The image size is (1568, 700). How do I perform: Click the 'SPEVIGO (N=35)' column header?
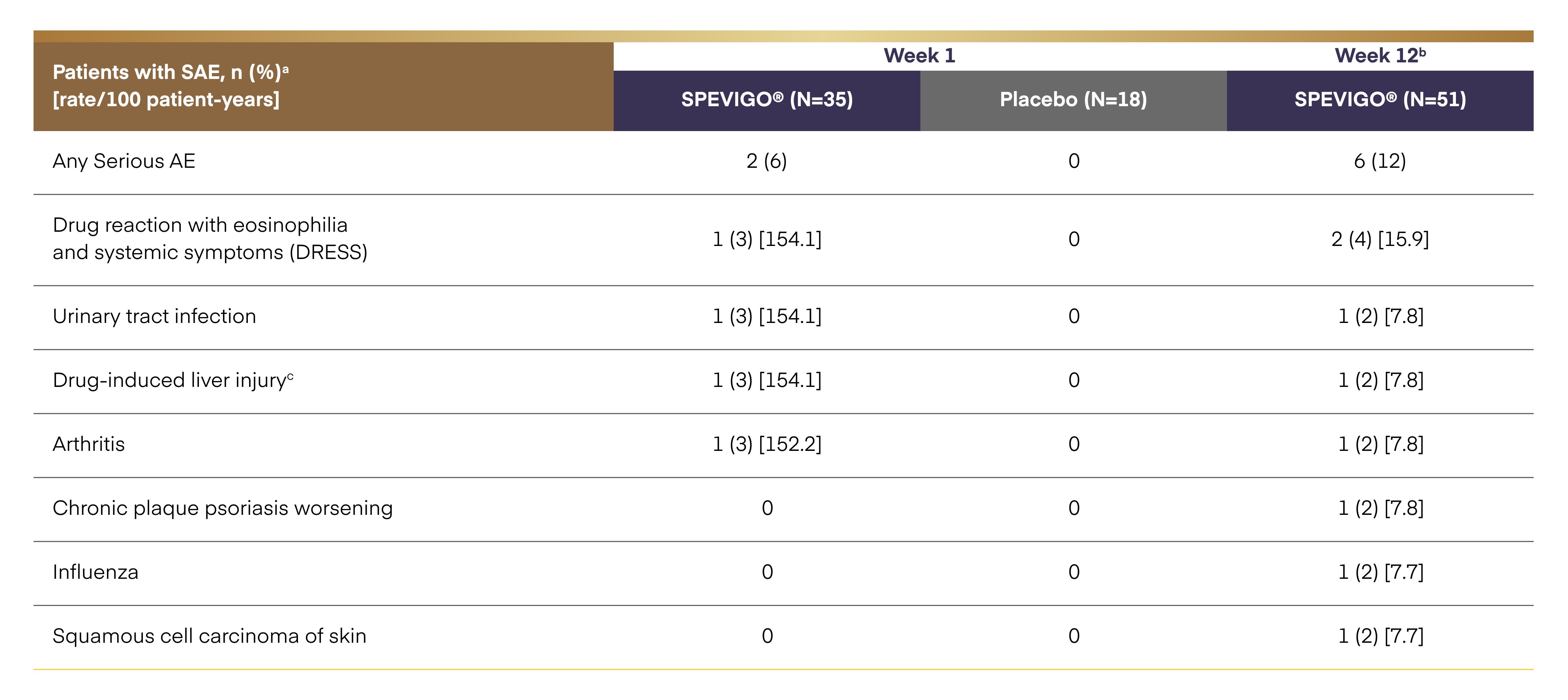pos(766,100)
